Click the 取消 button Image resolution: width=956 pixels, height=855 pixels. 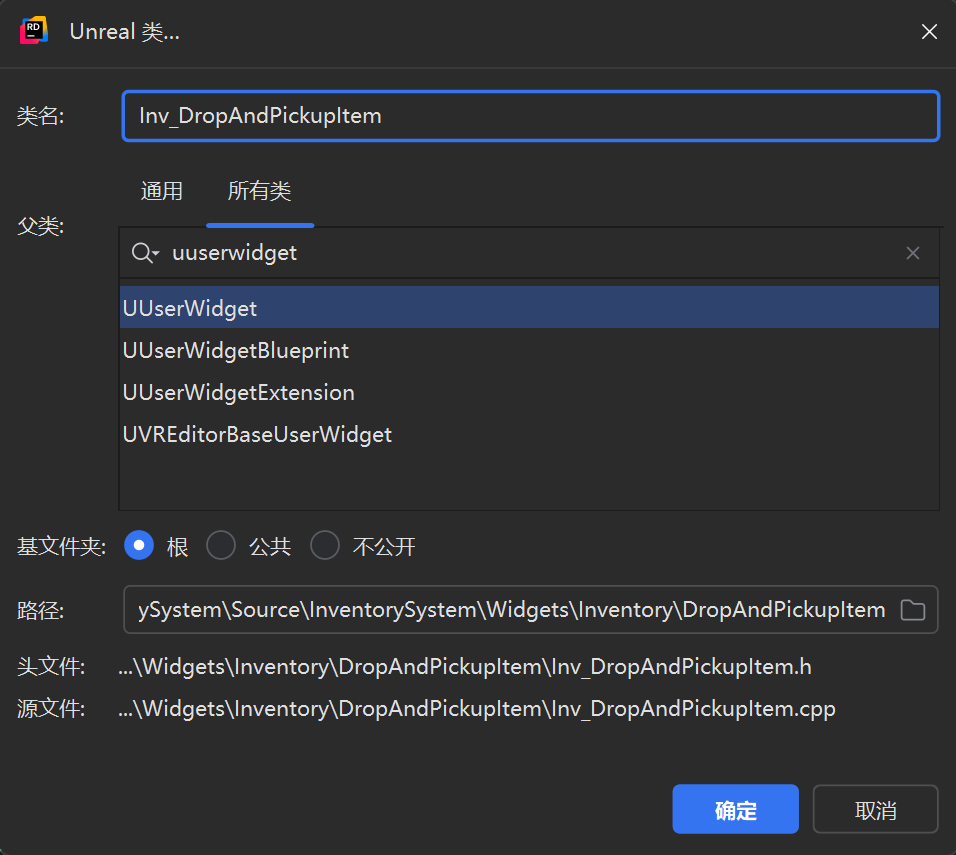click(x=875, y=809)
